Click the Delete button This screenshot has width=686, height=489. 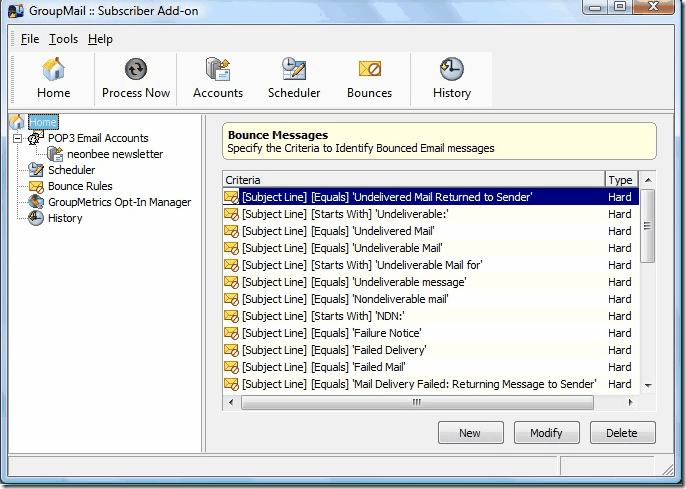coord(622,433)
